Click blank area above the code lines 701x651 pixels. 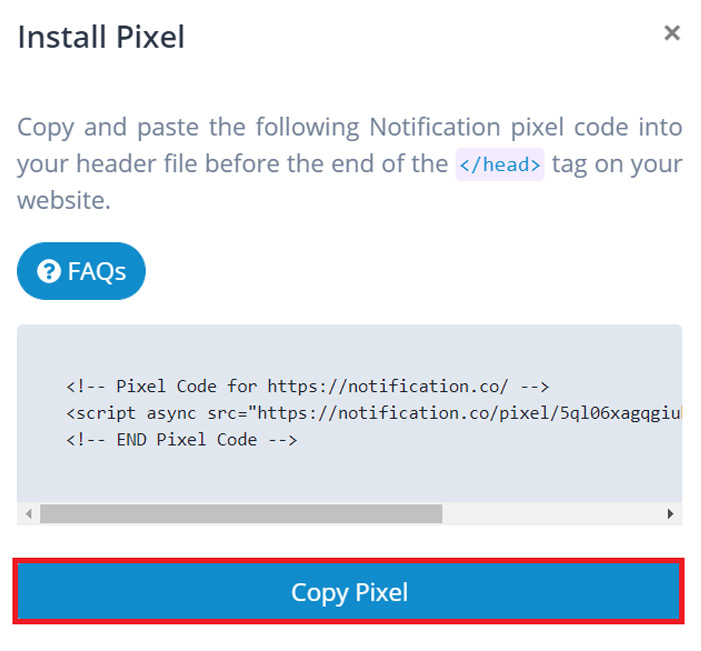pyautogui.click(x=349, y=351)
